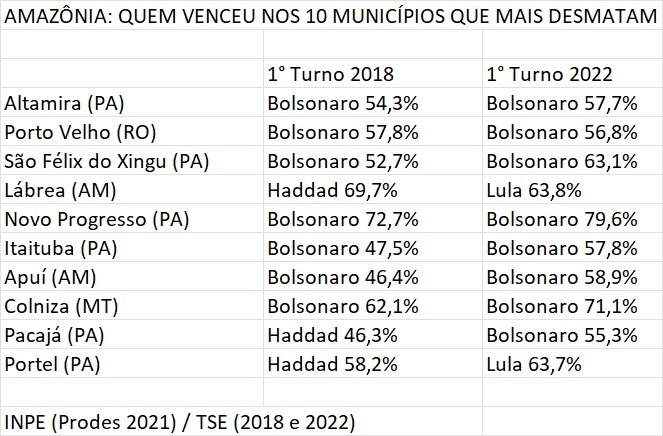Click the "1° Turno 2022" column header
Image resolution: width=663 pixels, height=436 pixels.
548,74
